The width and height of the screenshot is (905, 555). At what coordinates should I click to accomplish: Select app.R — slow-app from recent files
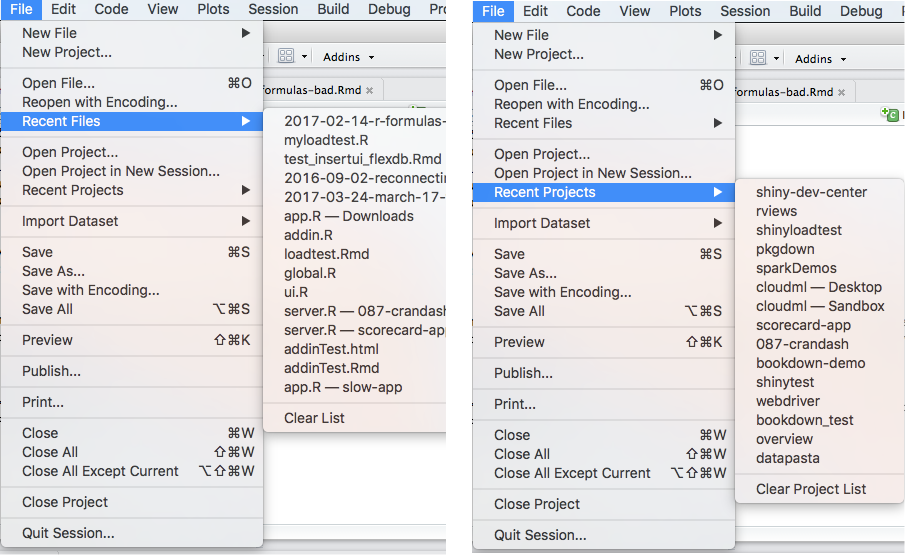342,387
